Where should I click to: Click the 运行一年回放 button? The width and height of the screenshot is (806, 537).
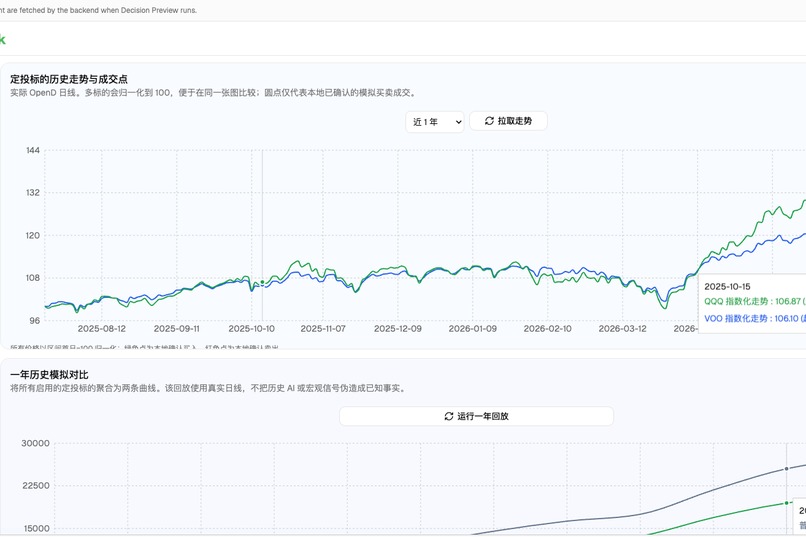[477, 416]
